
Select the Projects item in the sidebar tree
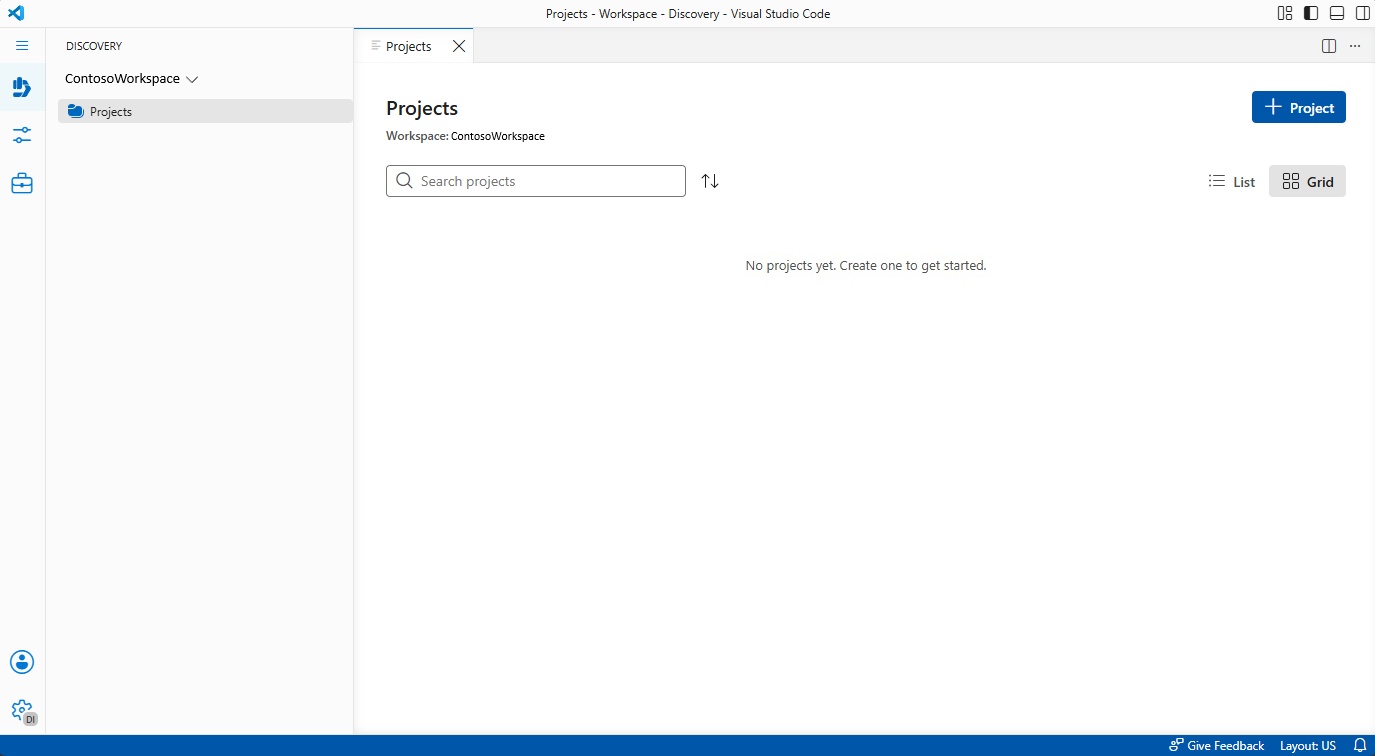(205, 112)
